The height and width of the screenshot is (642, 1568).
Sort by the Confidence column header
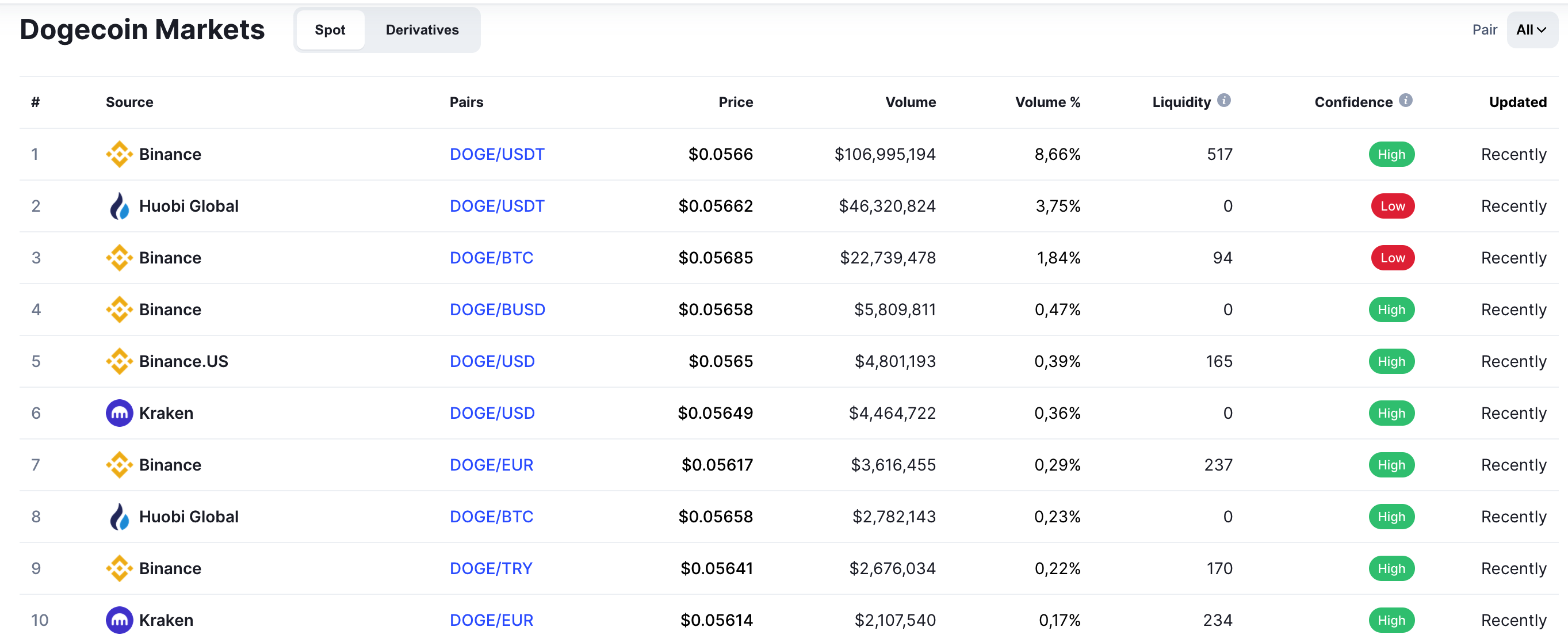[x=1353, y=102]
